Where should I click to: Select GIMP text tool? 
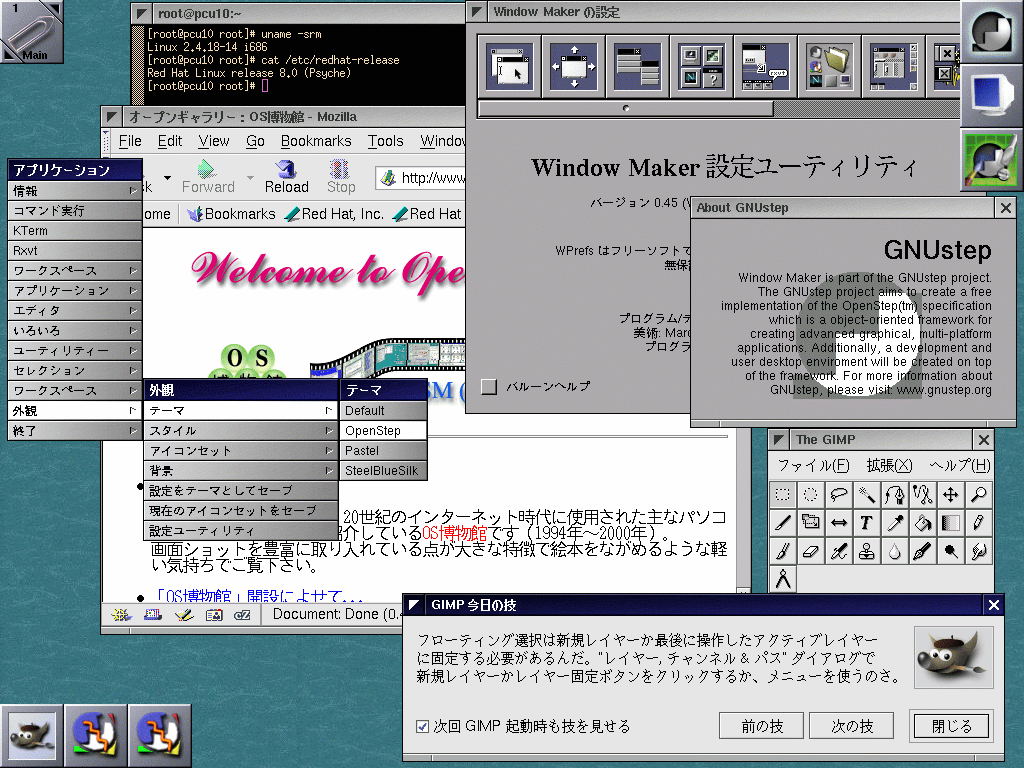coord(867,522)
